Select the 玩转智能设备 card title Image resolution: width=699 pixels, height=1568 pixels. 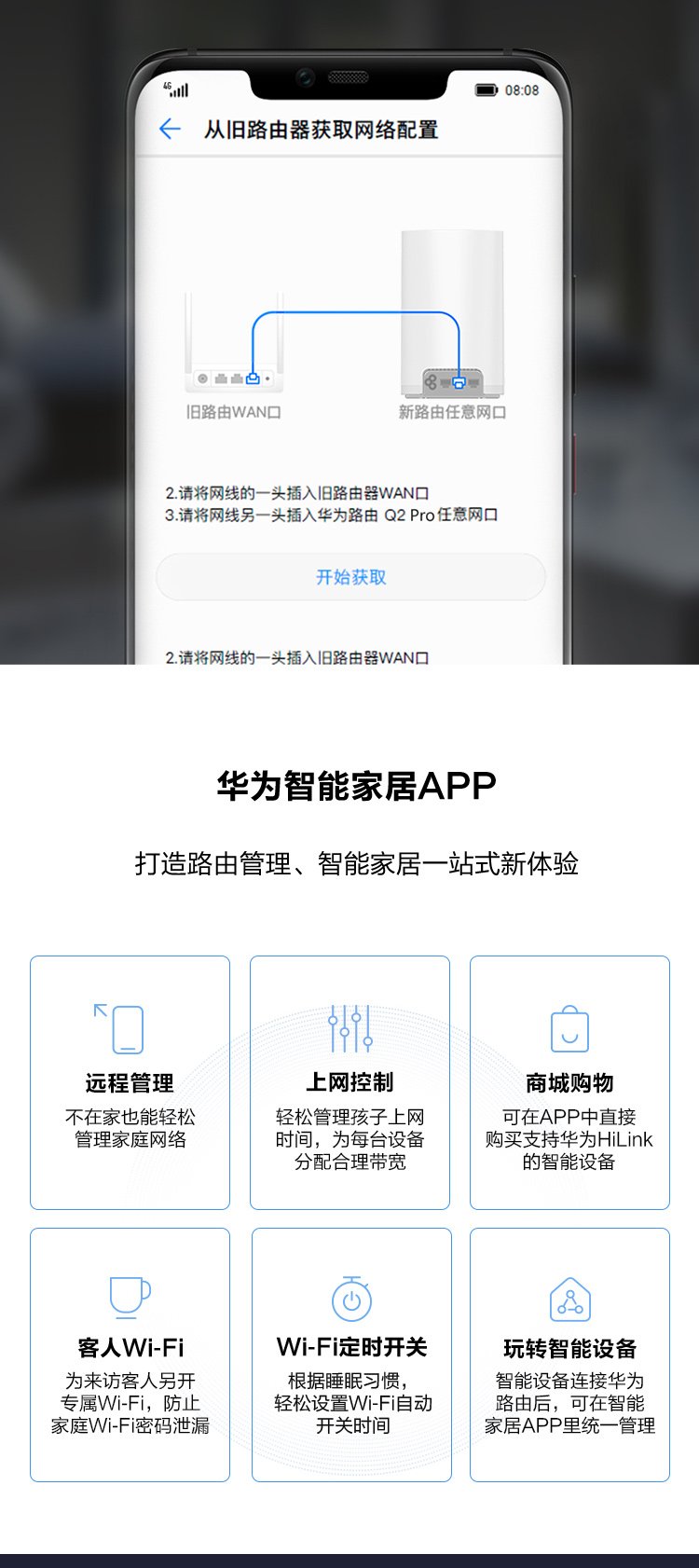click(570, 1349)
